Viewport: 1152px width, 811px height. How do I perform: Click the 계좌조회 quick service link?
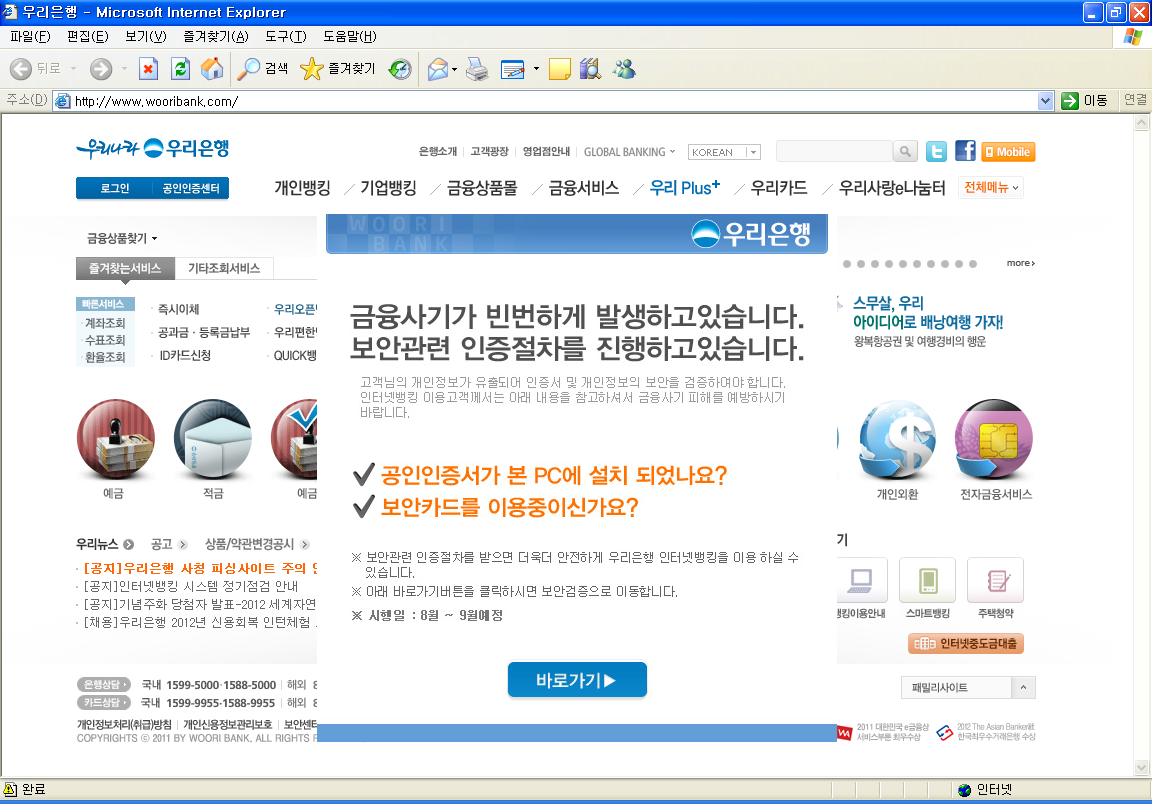click(x=105, y=323)
